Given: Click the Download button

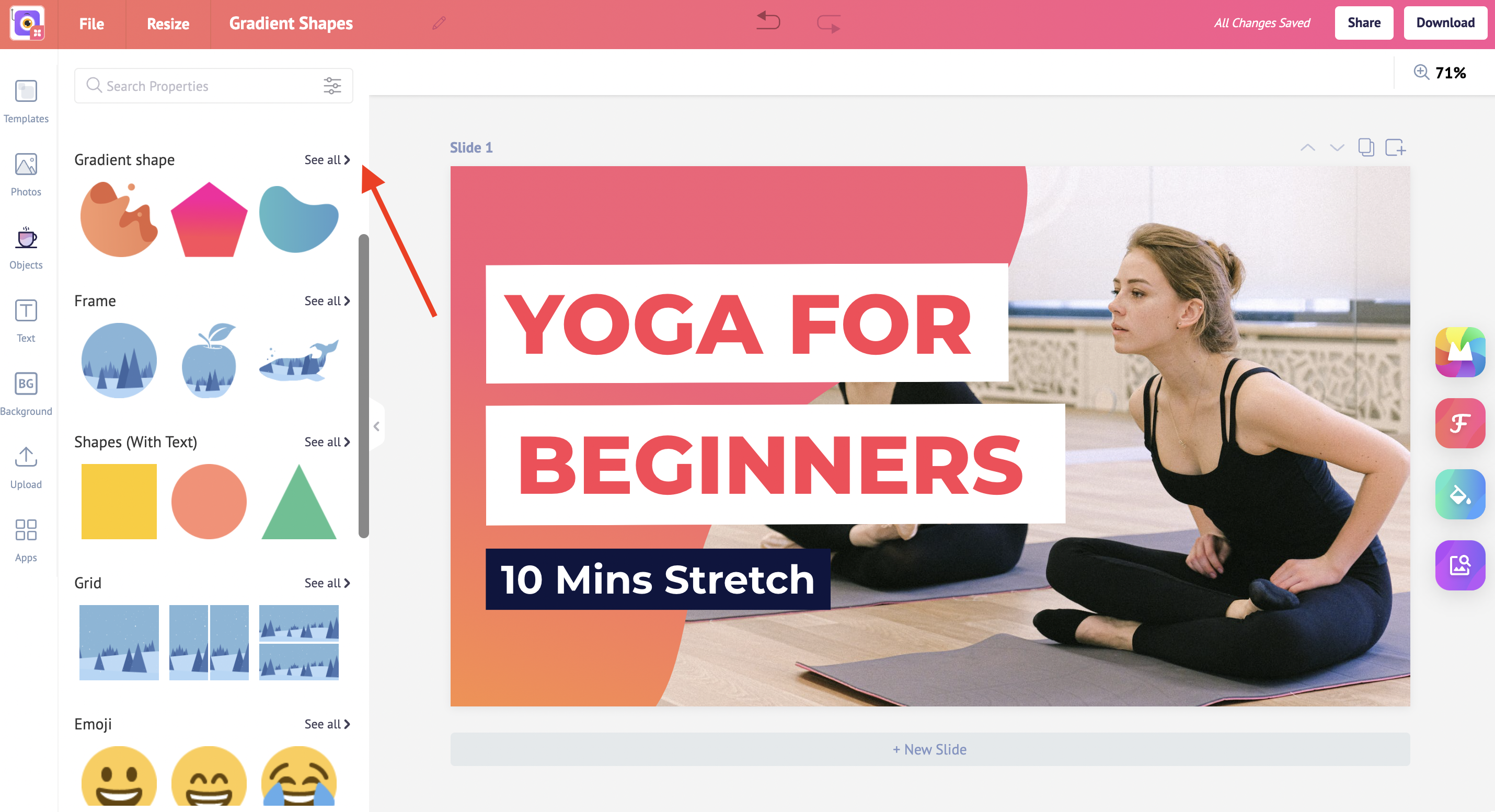Looking at the screenshot, I should (x=1445, y=22).
